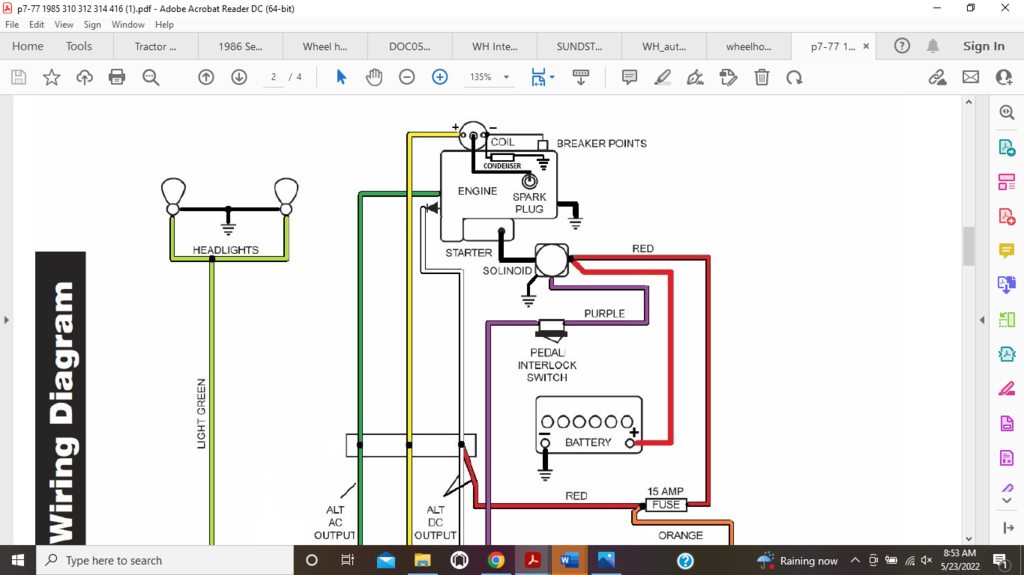The image size is (1024, 575).
Task: Zoom in with the plus button
Action: point(439,77)
